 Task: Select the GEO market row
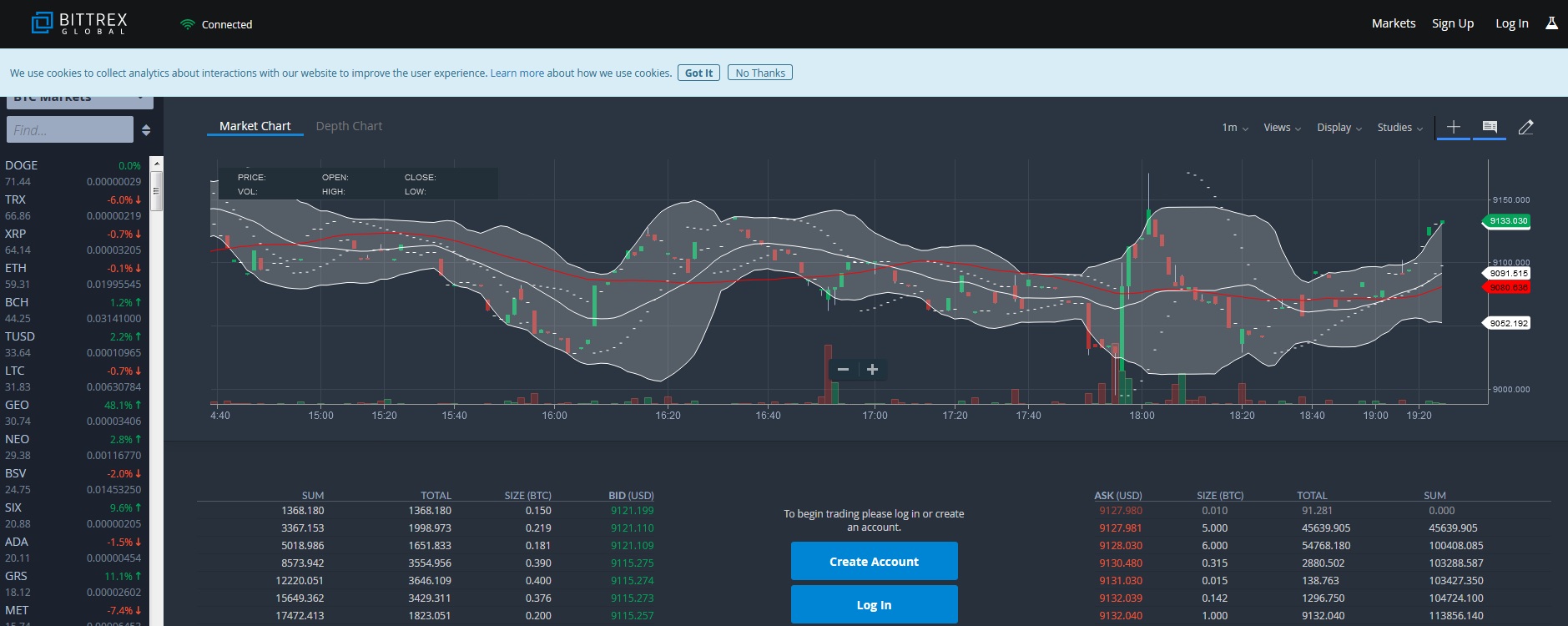(73, 413)
